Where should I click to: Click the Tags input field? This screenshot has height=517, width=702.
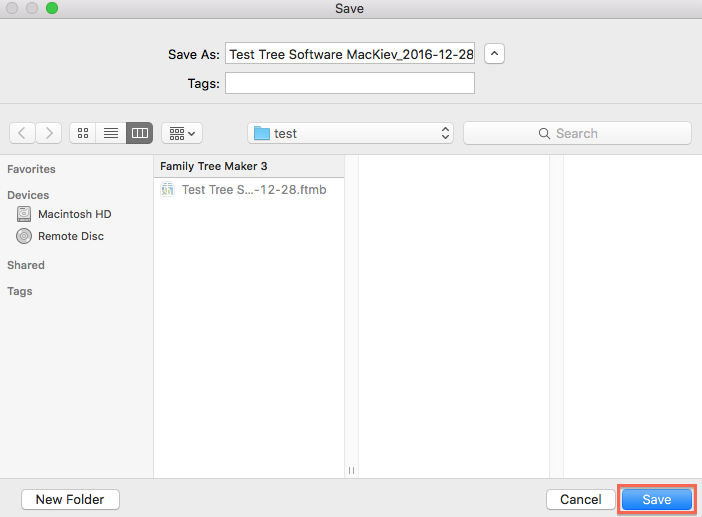tap(350, 83)
